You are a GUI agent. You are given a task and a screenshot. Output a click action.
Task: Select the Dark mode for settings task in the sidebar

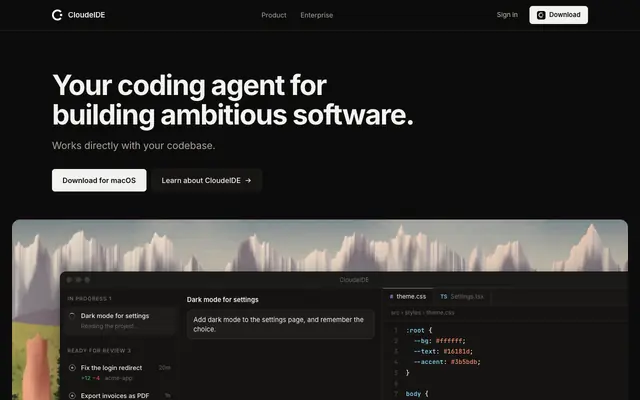coord(121,321)
